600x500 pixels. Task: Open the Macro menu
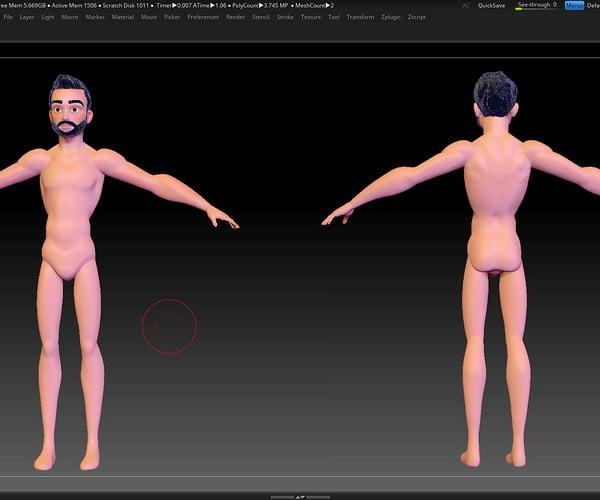pyautogui.click(x=70, y=17)
